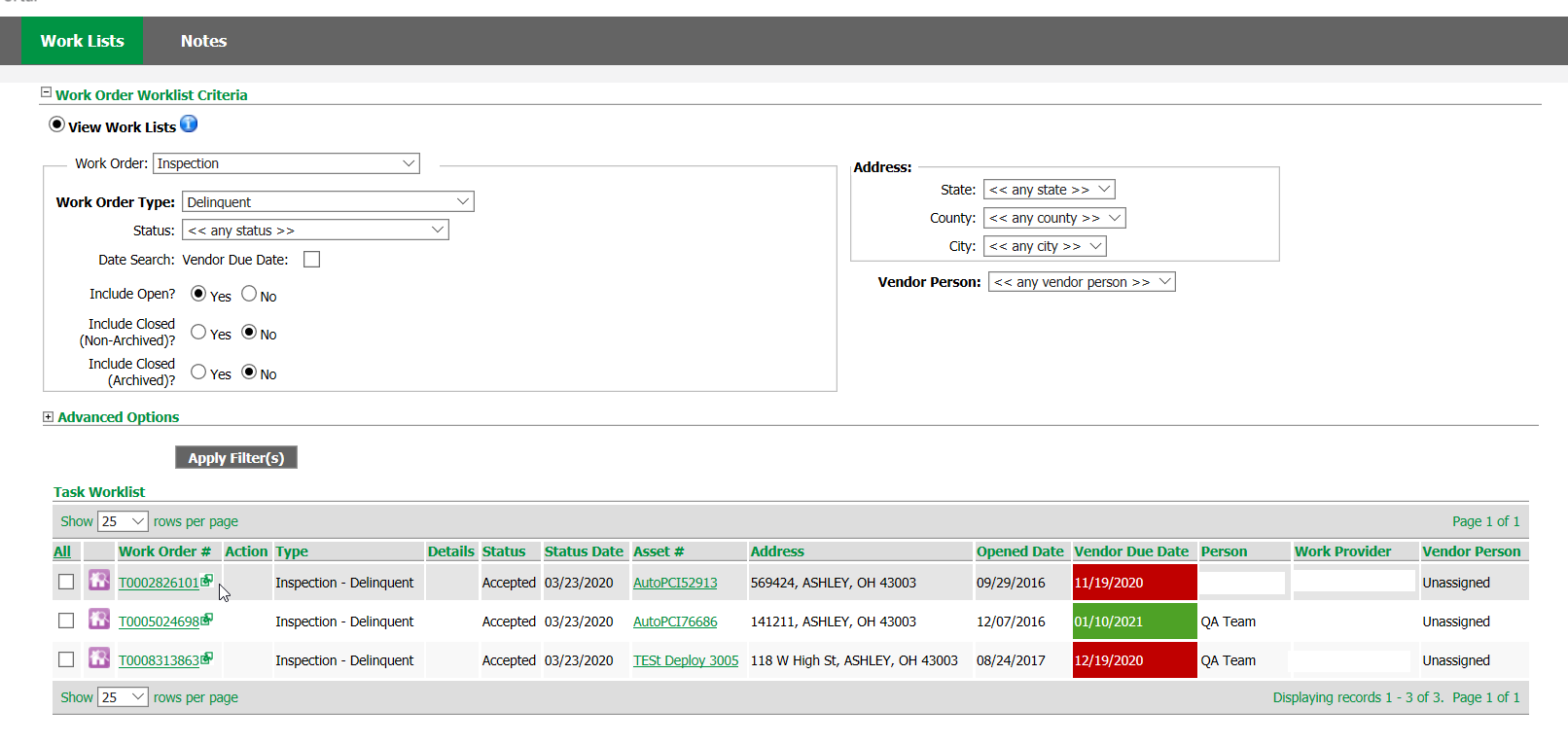Set Include Closed (Non-Archived) to Yes
Image resolution: width=1568 pixels, height=746 pixels.
tap(198, 332)
